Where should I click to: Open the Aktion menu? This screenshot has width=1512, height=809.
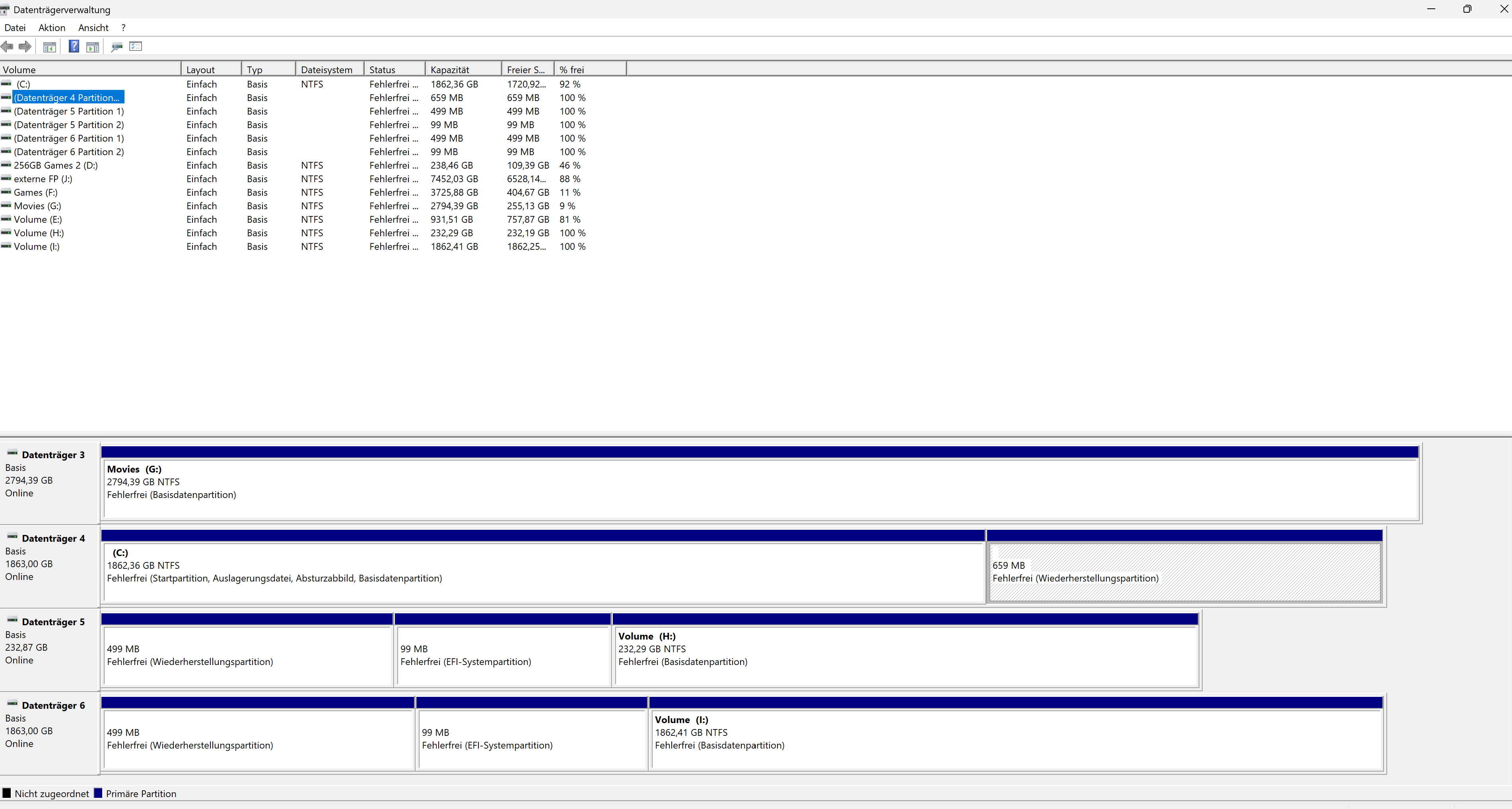[52, 27]
